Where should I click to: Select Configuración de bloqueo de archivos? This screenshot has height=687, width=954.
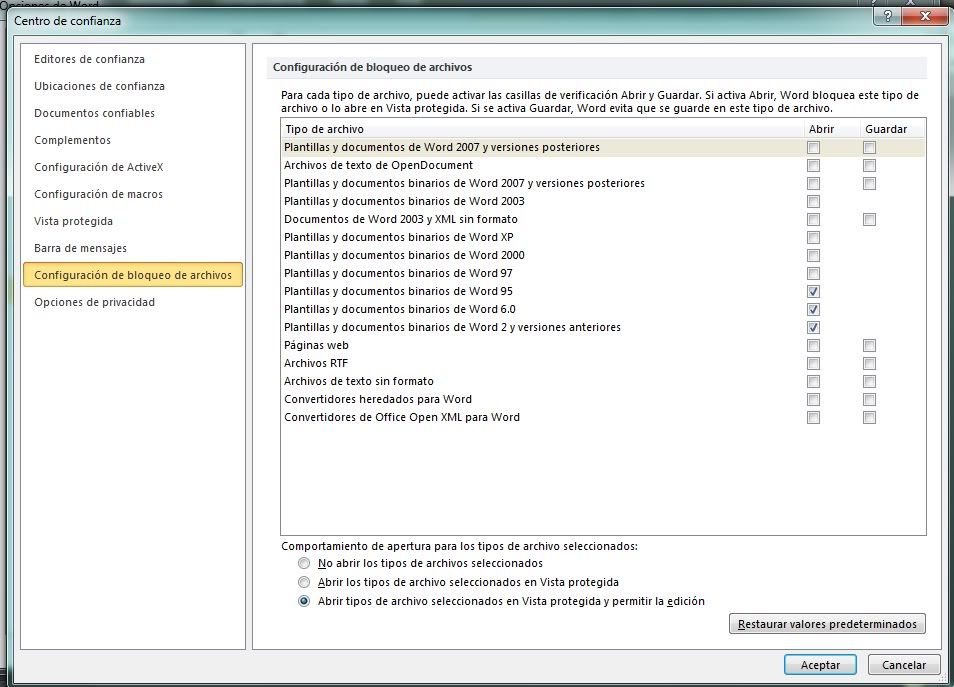coord(133,275)
